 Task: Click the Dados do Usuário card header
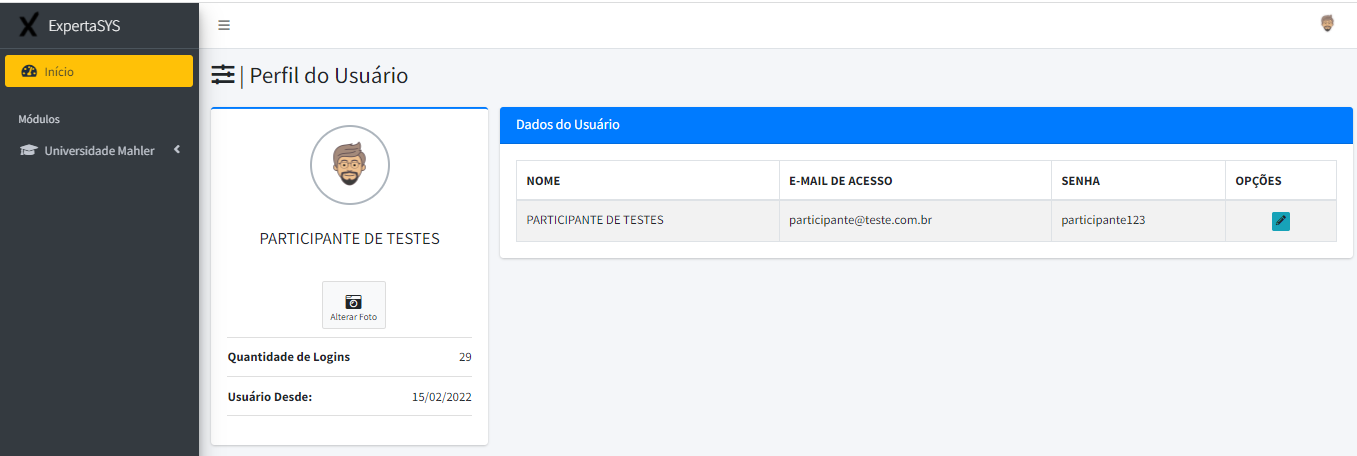[926, 125]
